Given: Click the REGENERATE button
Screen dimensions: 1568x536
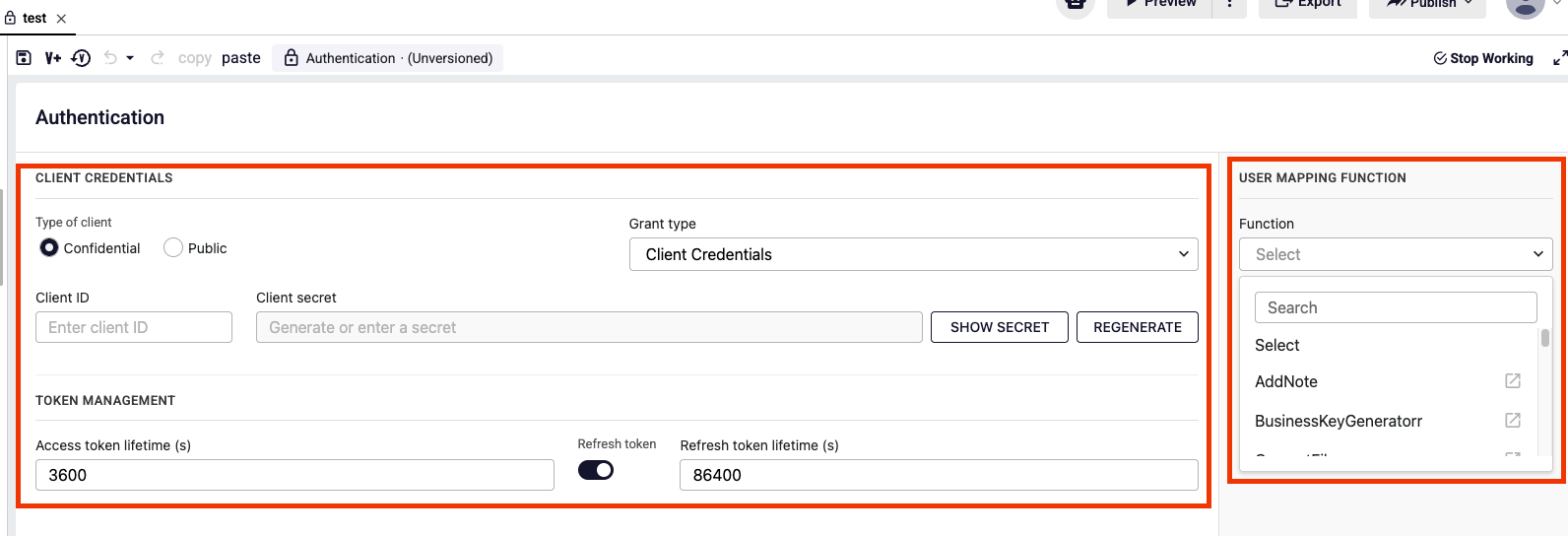Looking at the screenshot, I should (x=1138, y=327).
